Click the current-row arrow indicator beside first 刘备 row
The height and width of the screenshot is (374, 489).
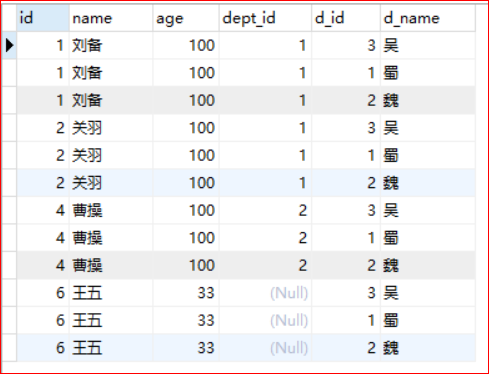click(9, 45)
